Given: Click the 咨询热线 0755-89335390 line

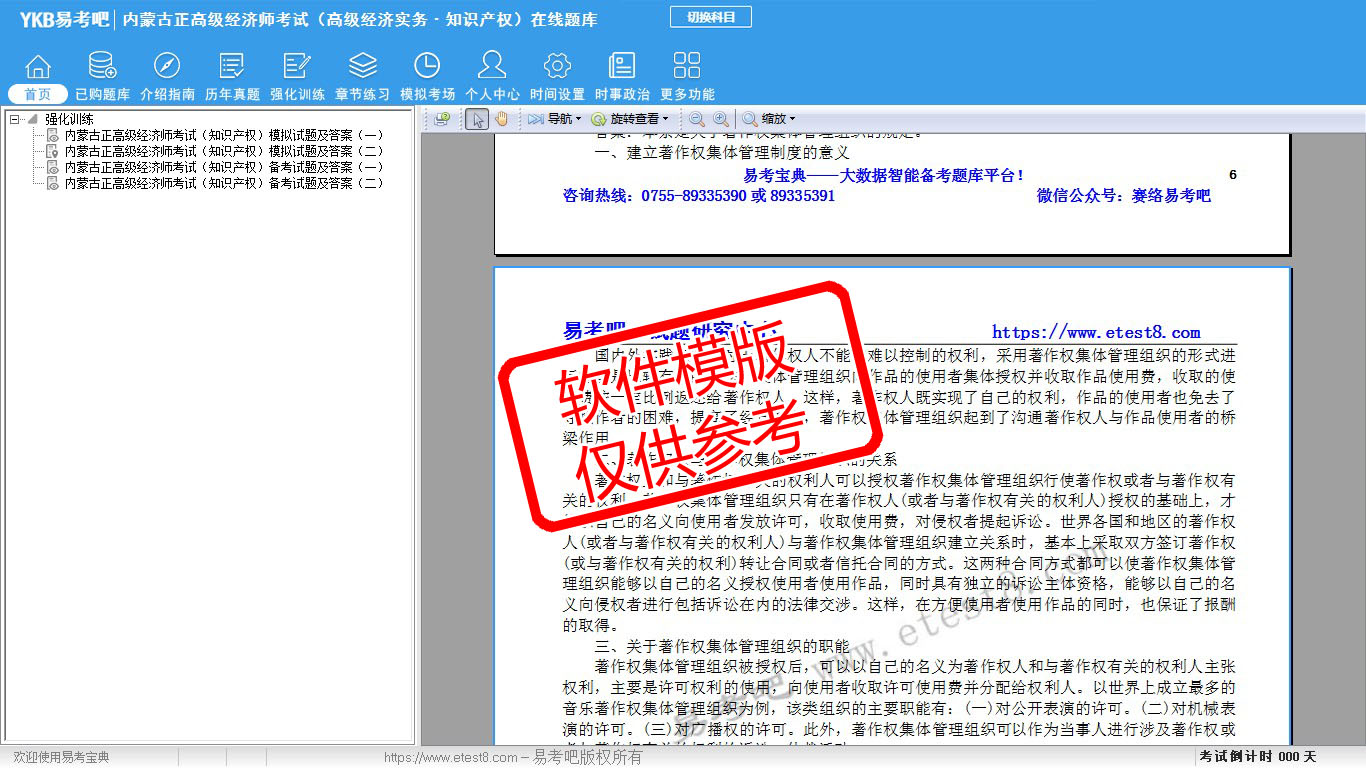Looking at the screenshot, I should pyautogui.click(x=699, y=196).
